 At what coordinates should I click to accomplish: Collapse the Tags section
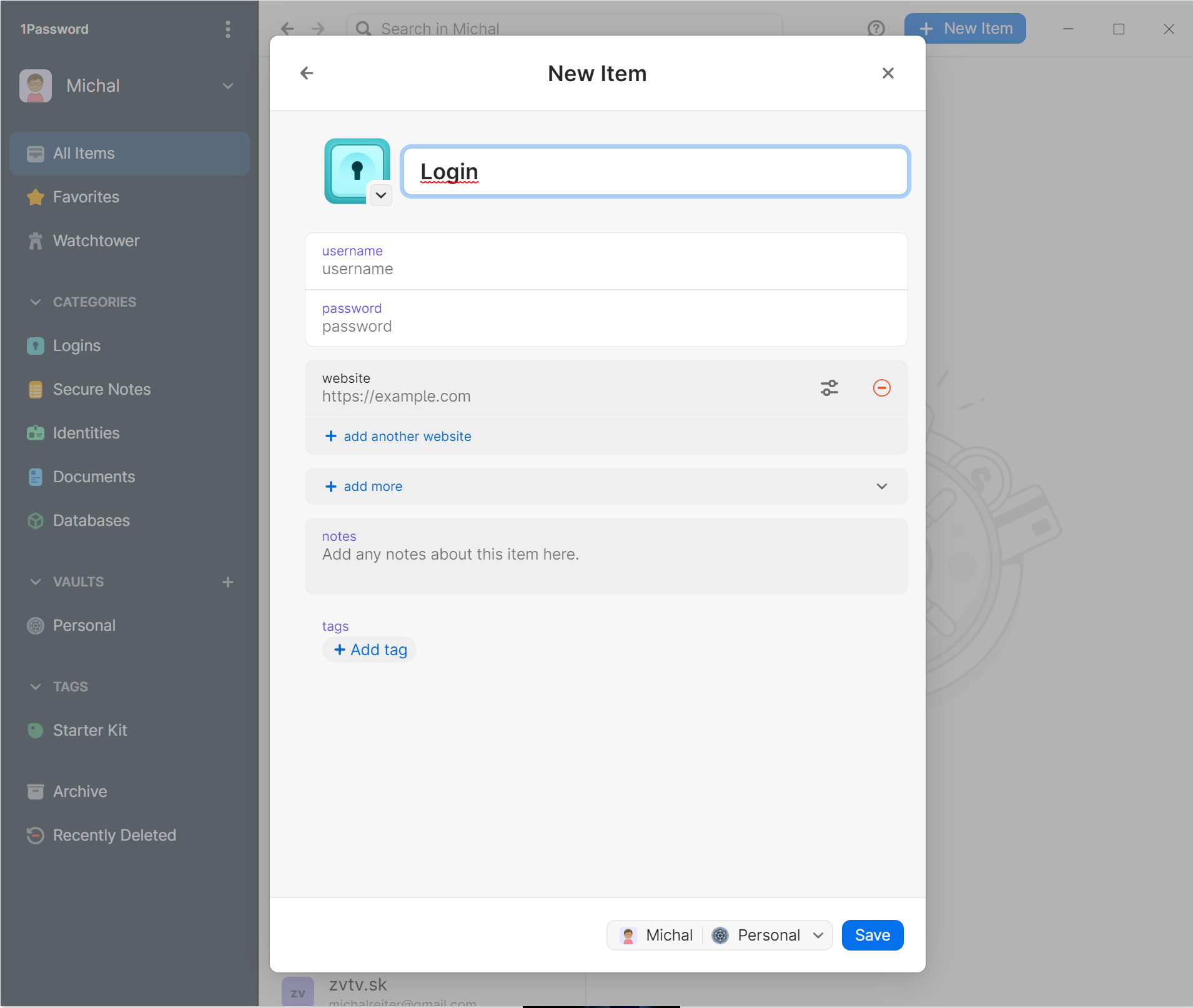pos(36,686)
